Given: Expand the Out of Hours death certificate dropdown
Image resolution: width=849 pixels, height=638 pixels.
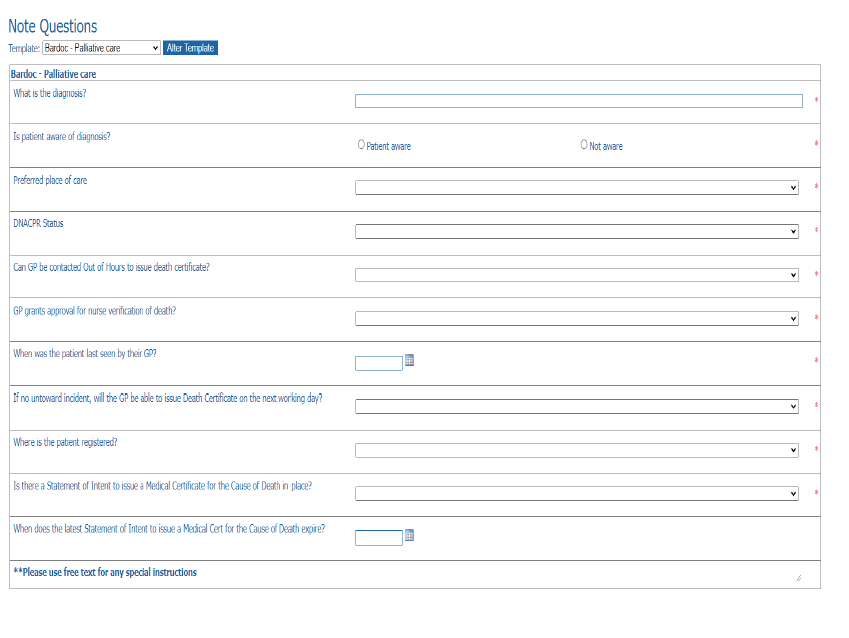Looking at the screenshot, I should pyautogui.click(x=577, y=275).
